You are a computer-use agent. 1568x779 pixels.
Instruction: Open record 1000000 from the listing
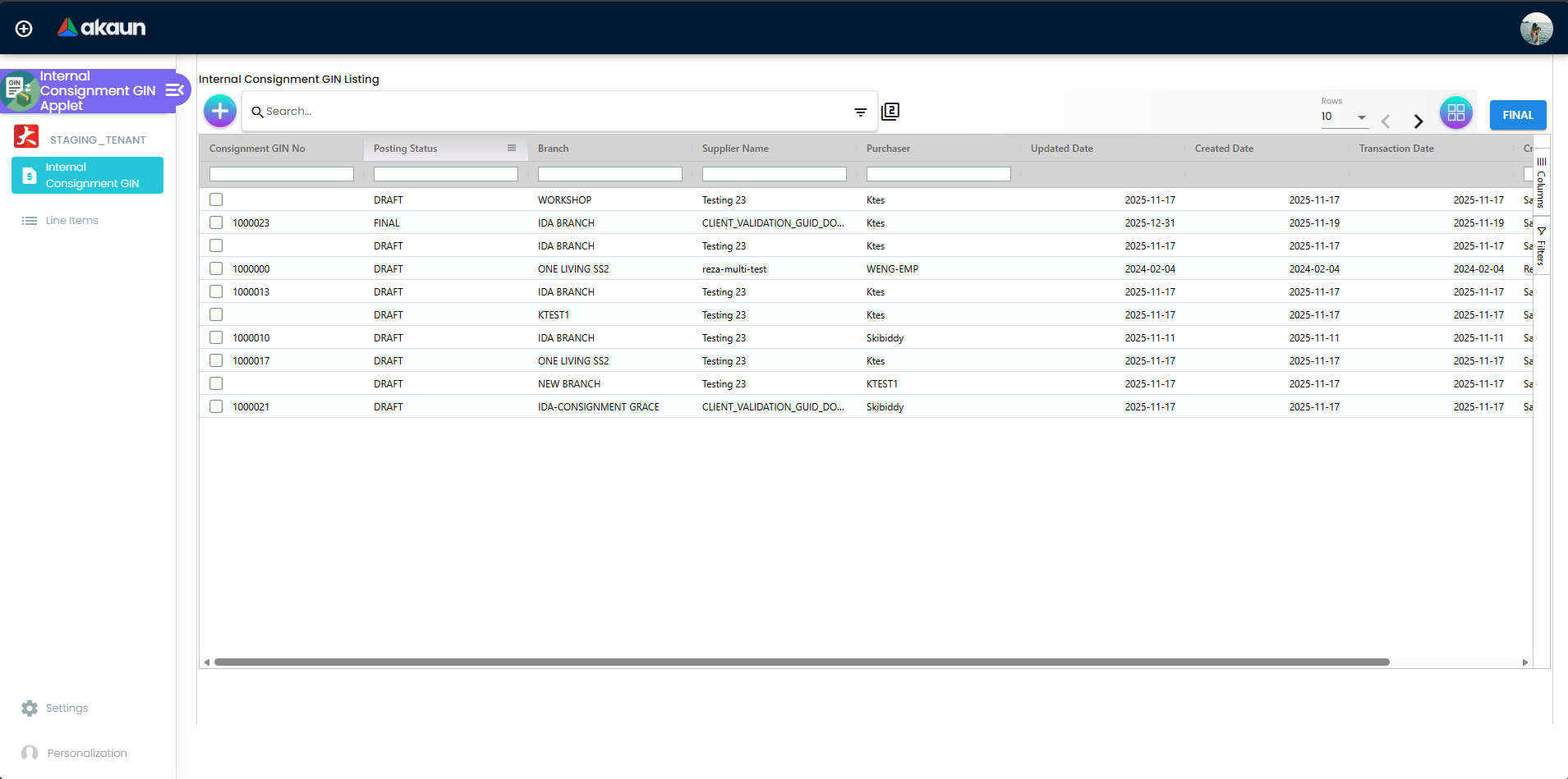(251, 268)
